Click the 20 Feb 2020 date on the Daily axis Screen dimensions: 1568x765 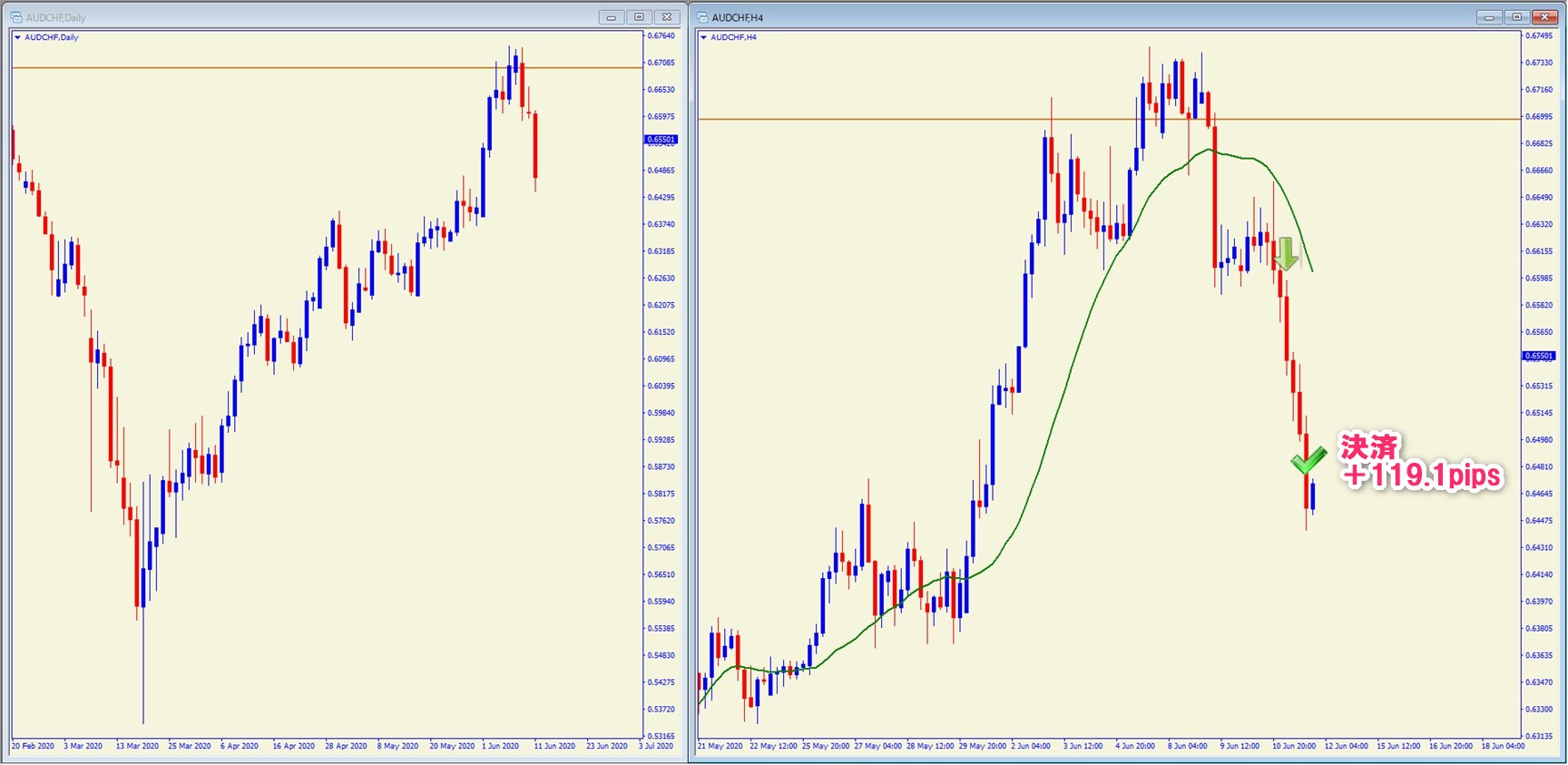coord(33,746)
